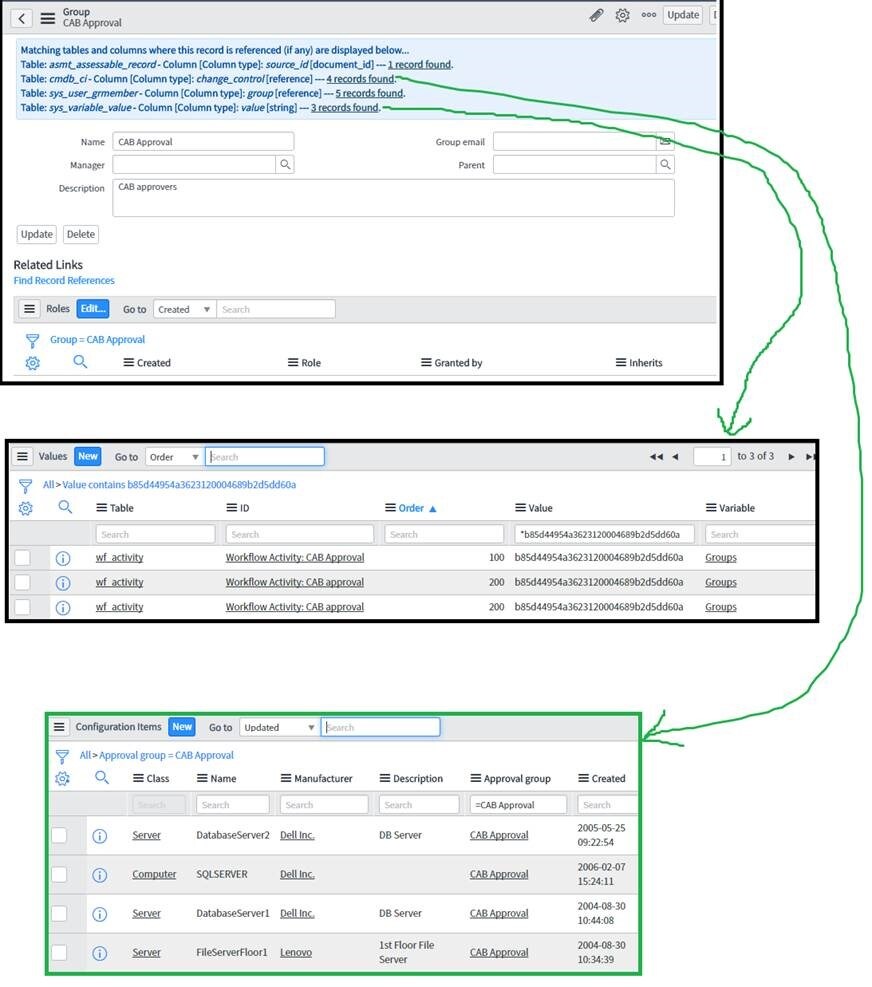Image resolution: width=872 pixels, height=987 pixels.
Task: Tick checkbox for DatabaseServer2 row
Action: [x=59, y=835]
